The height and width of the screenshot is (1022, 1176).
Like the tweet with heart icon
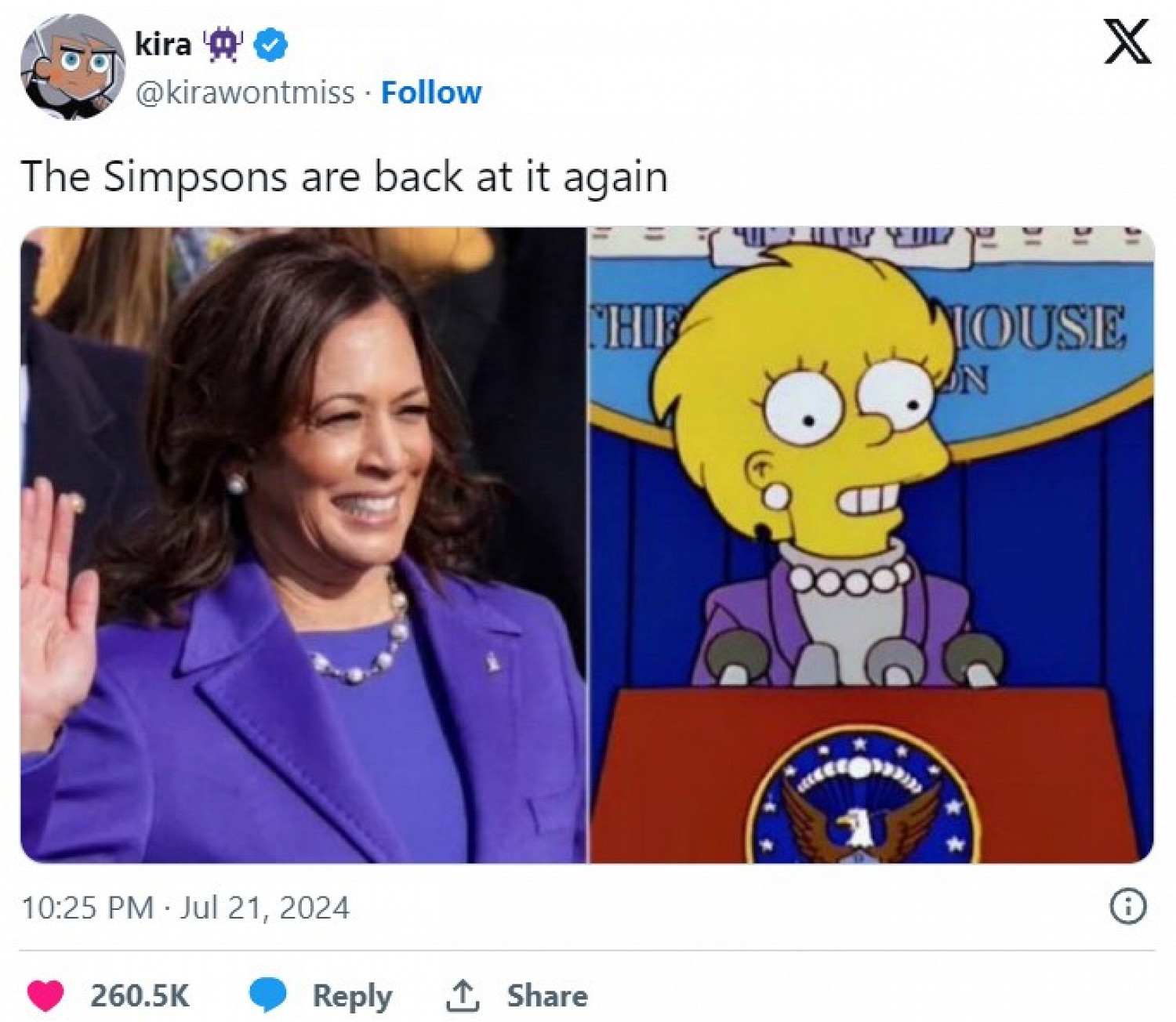[45, 995]
